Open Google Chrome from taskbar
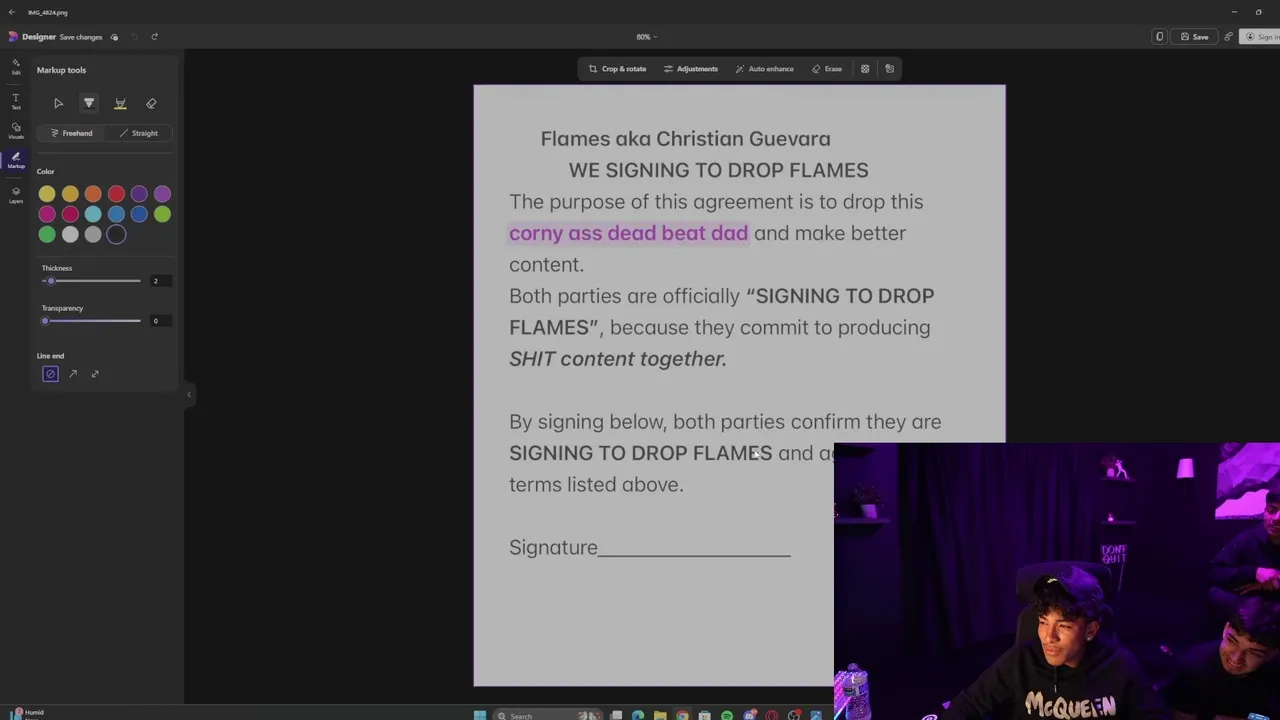The image size is (1280, 720). point(682,715)
